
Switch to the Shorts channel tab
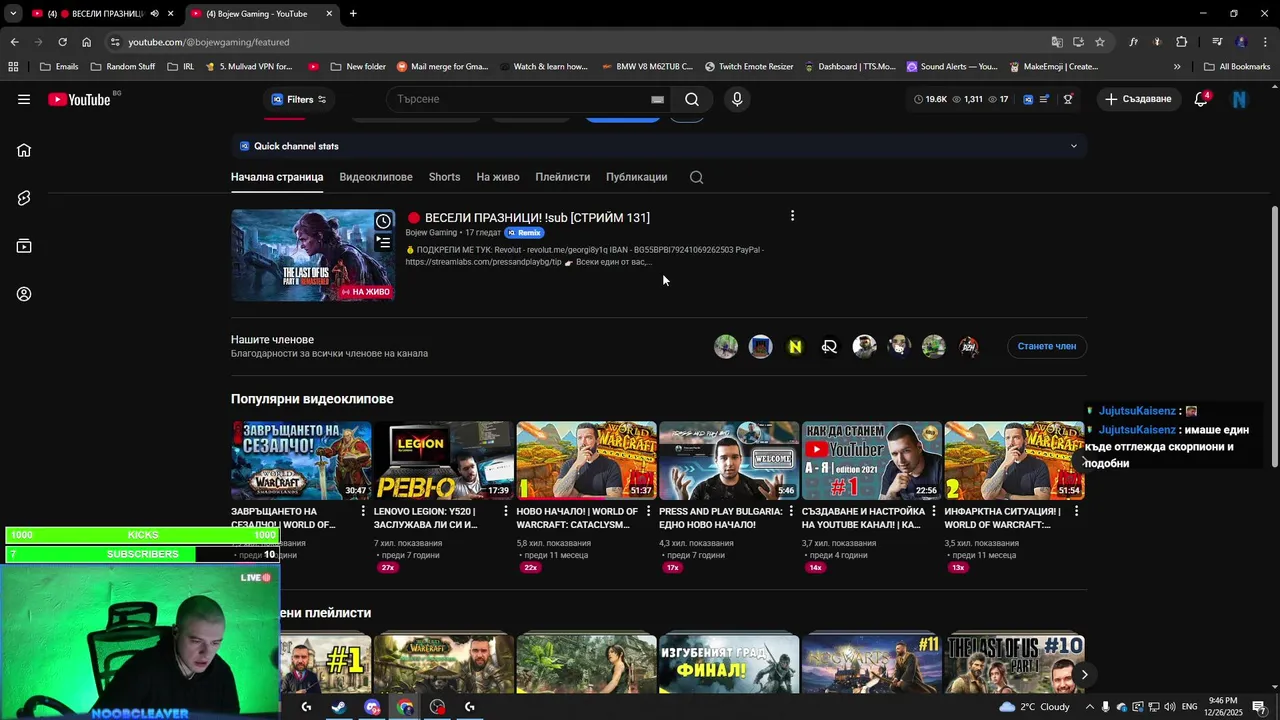[444, 177]
